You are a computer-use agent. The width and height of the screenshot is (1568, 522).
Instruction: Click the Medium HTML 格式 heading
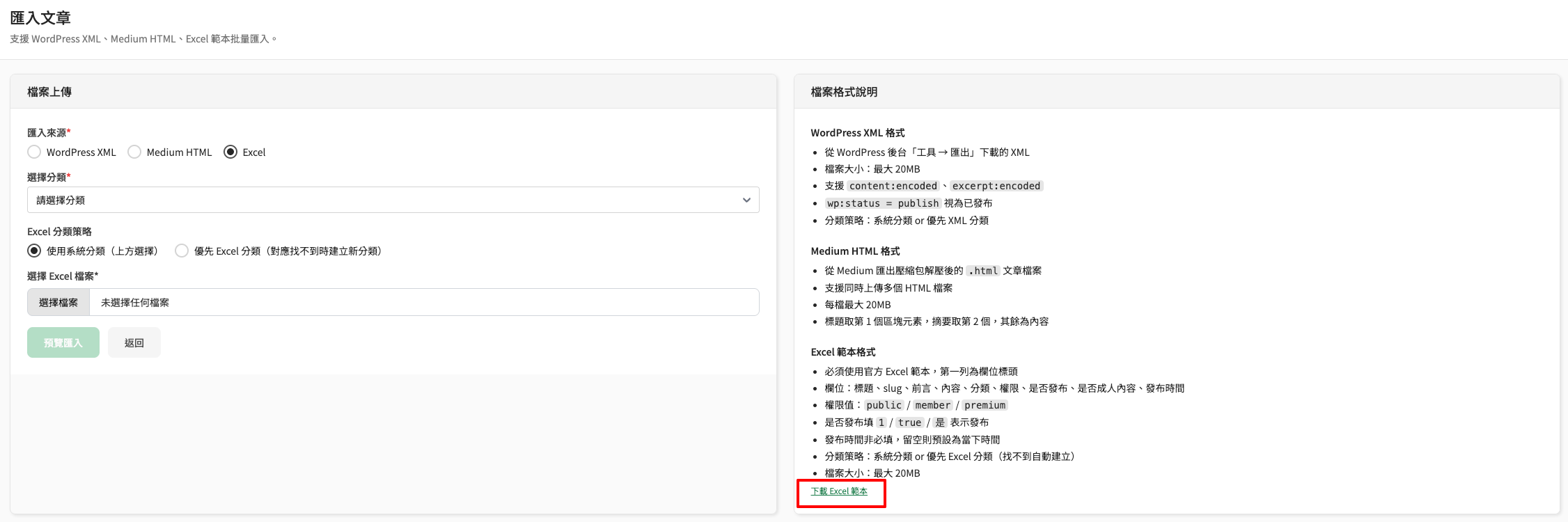(855, 251)
